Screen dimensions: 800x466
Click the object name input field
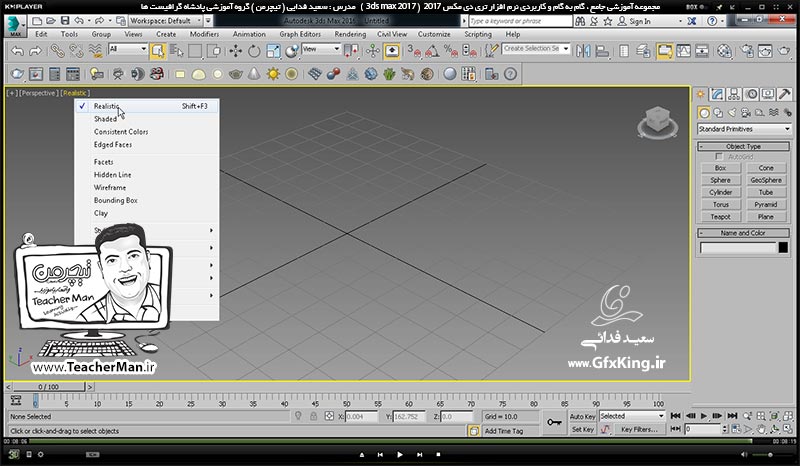pos(738,248)
